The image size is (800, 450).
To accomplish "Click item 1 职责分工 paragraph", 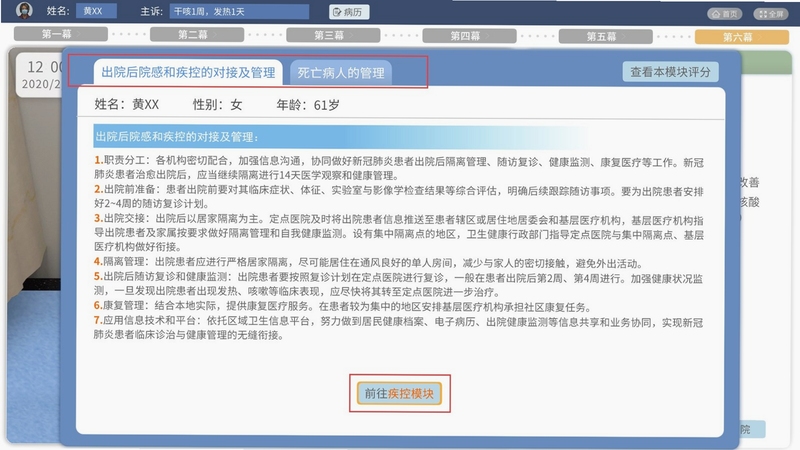I will (398, 168).
